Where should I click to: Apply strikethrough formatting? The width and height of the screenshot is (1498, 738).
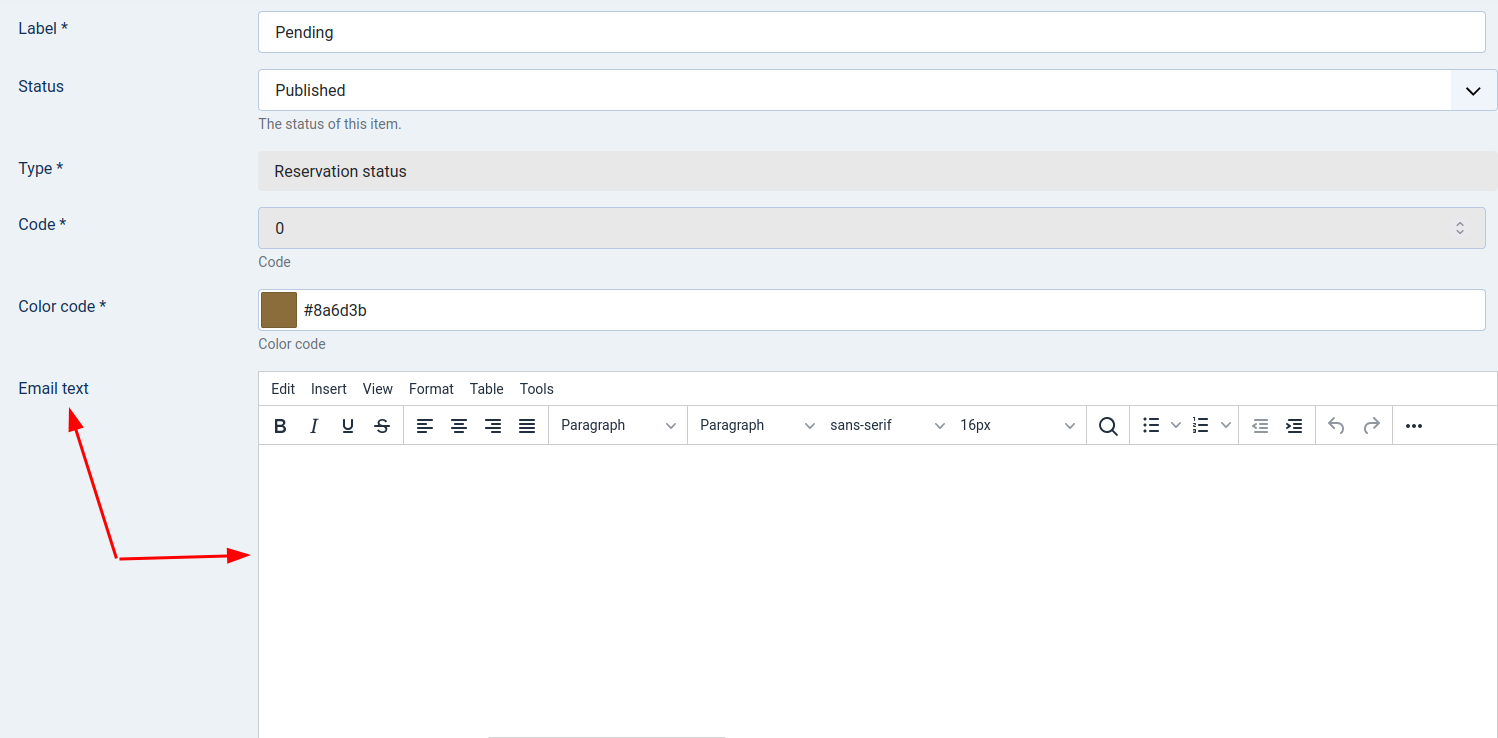(382, 426)
